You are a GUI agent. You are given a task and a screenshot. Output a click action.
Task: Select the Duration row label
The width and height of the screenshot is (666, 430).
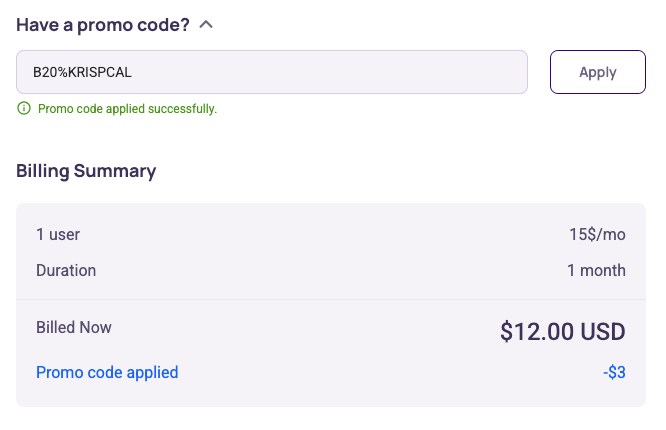[66, 270]
